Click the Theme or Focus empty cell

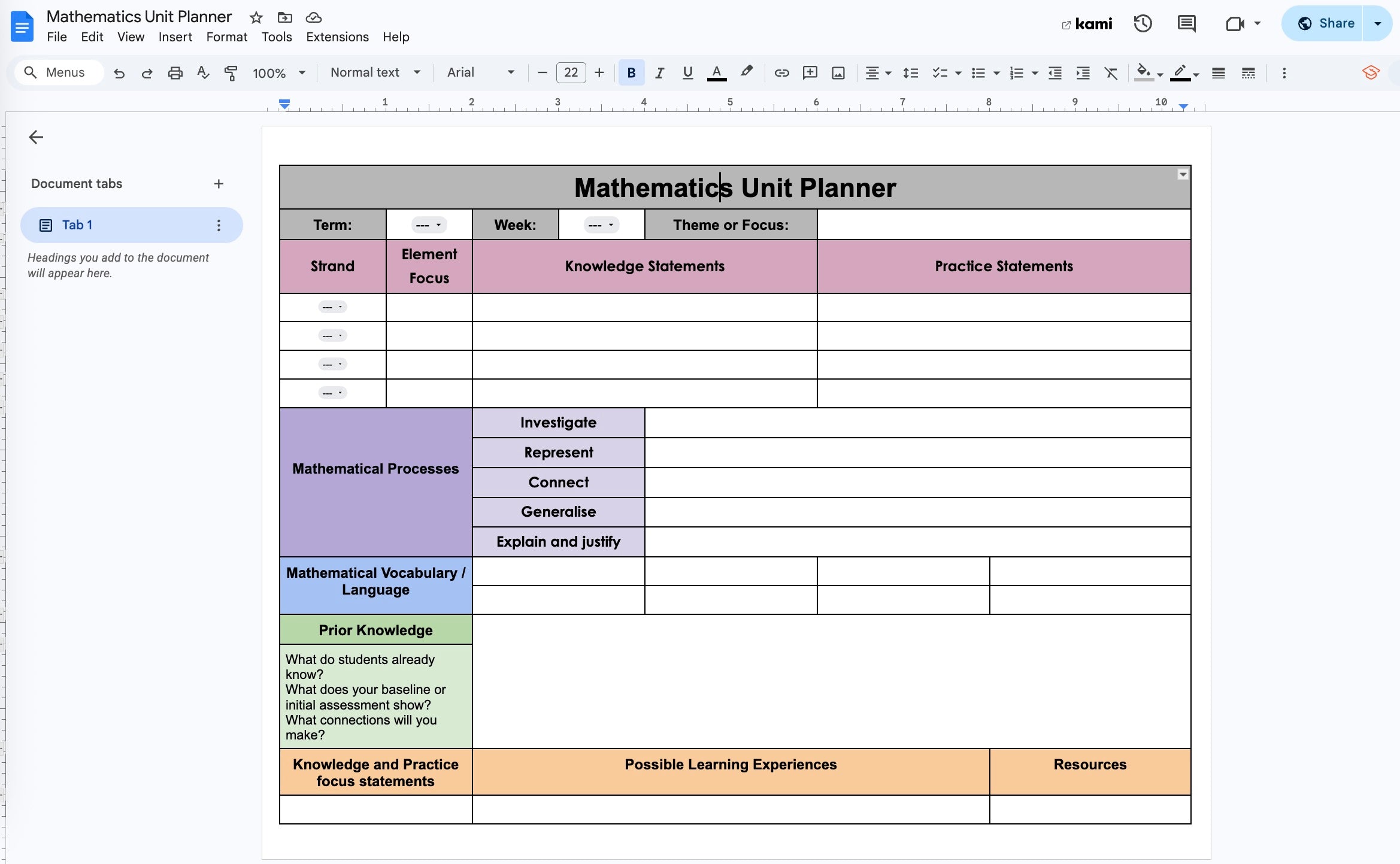click(x=1004, y=225)
